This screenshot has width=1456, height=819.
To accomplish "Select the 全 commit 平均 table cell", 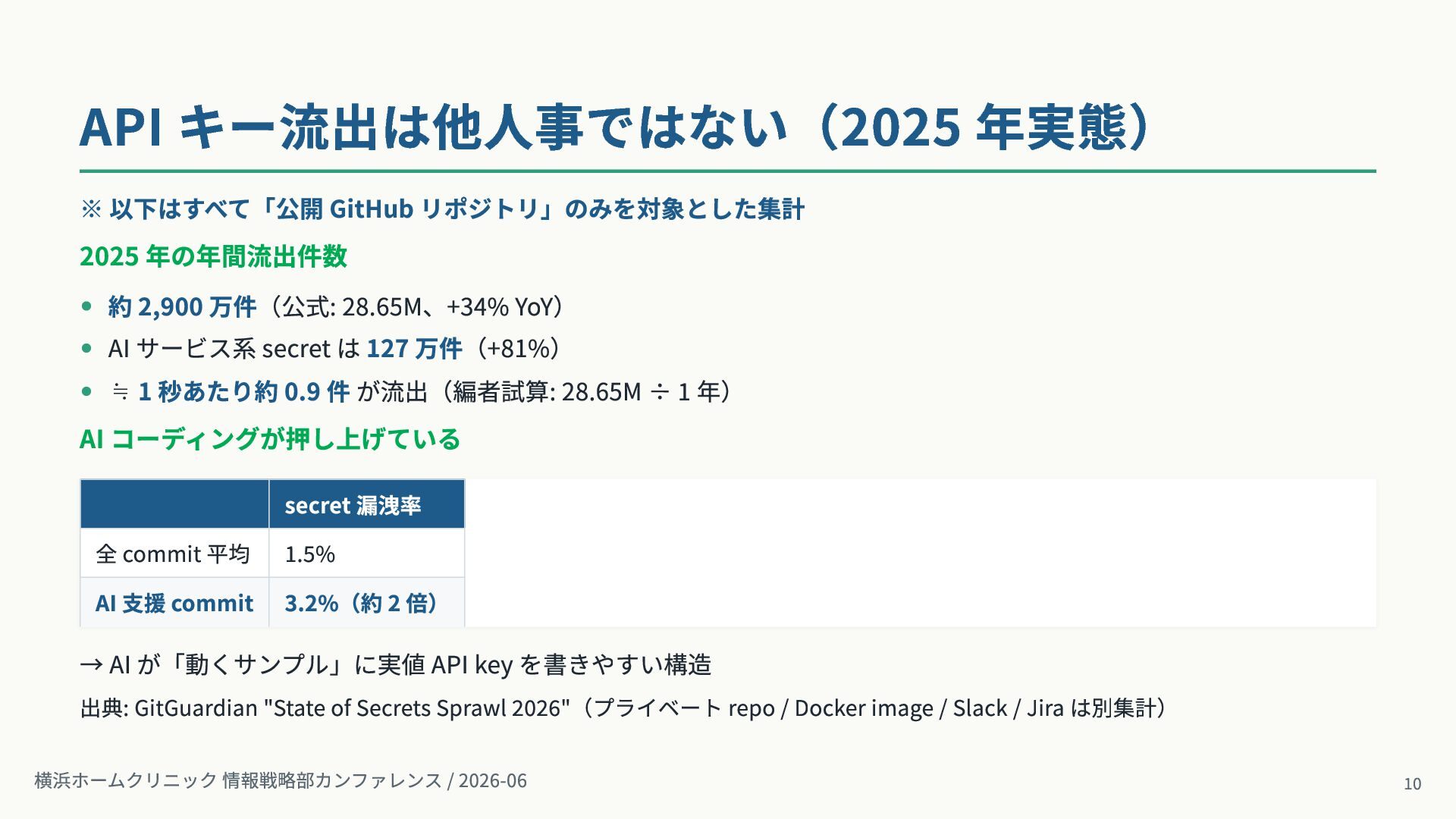I will click(x=174, y=554).
